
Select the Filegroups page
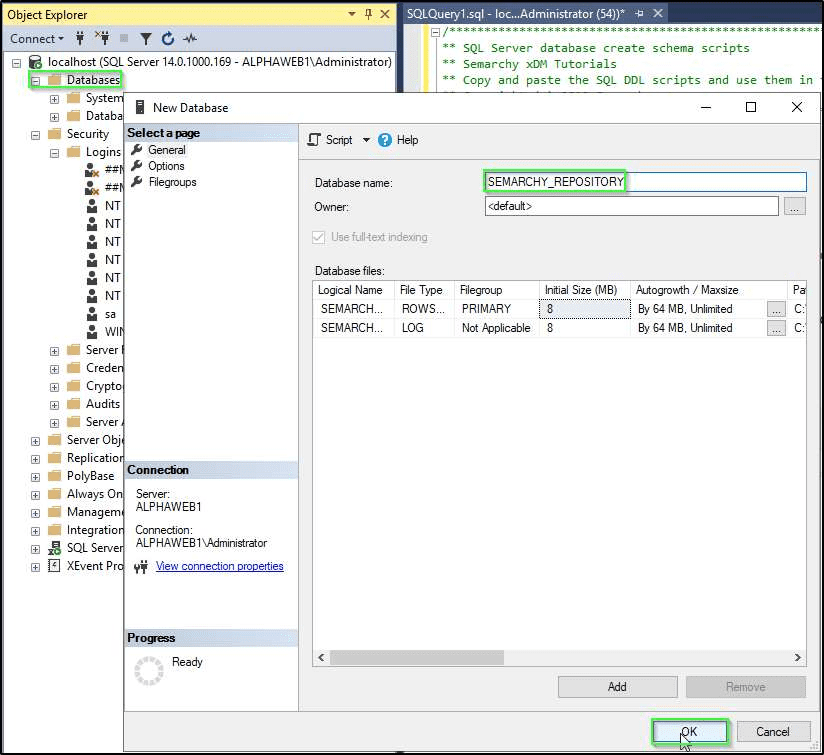click(x=172, y=182)
